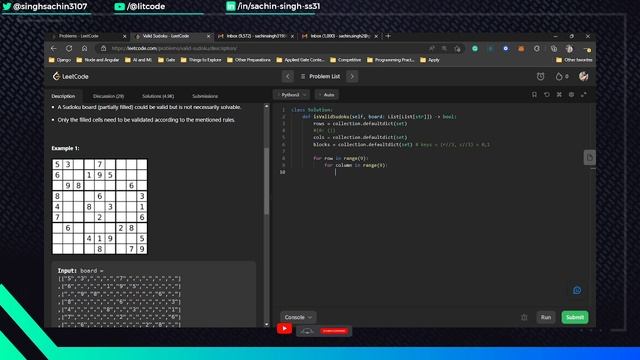Click the green Submit button
This screenshot has height=360, width=640.
coord(575,317)
